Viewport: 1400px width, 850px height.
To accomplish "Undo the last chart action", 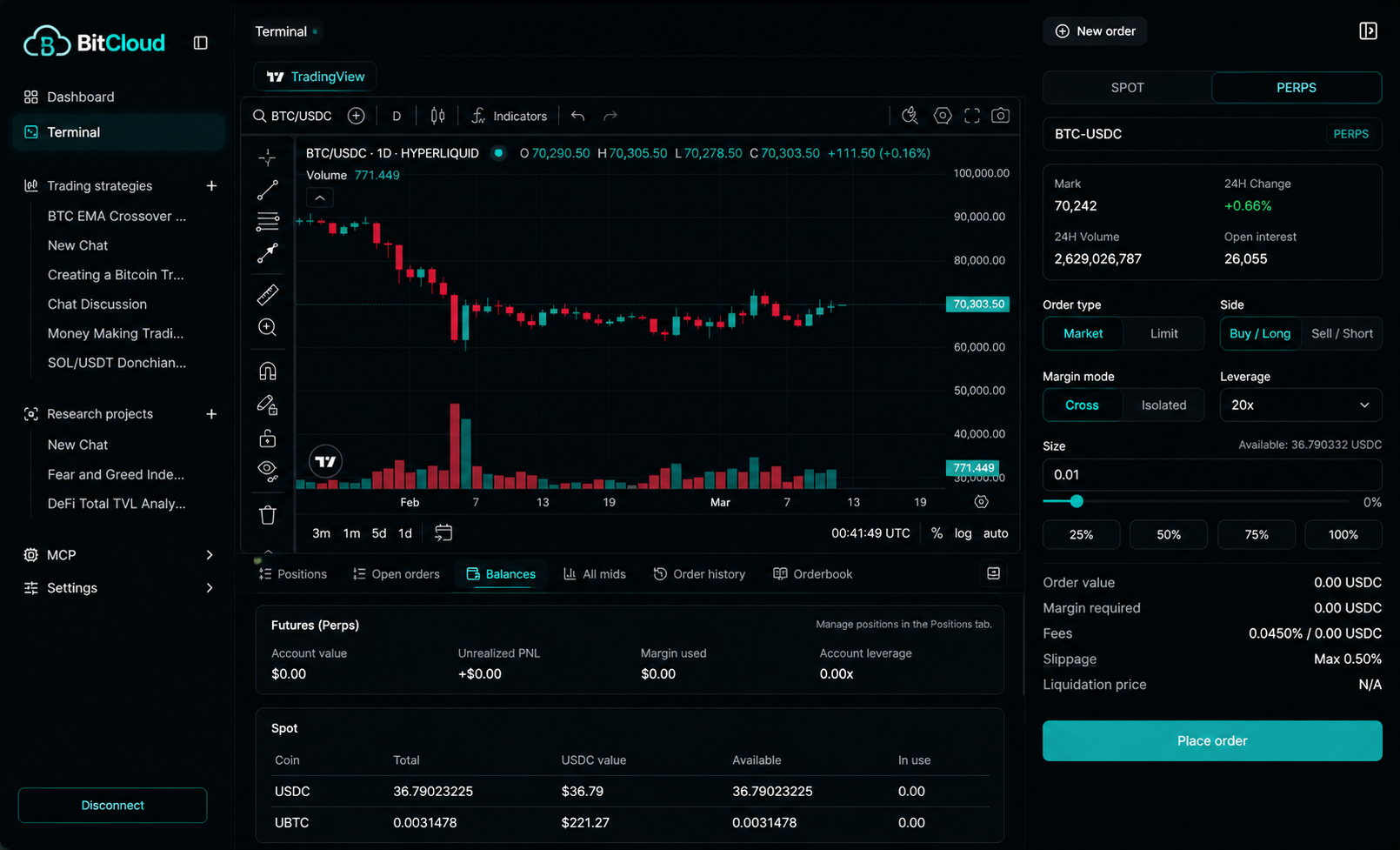I will (577, 116).
